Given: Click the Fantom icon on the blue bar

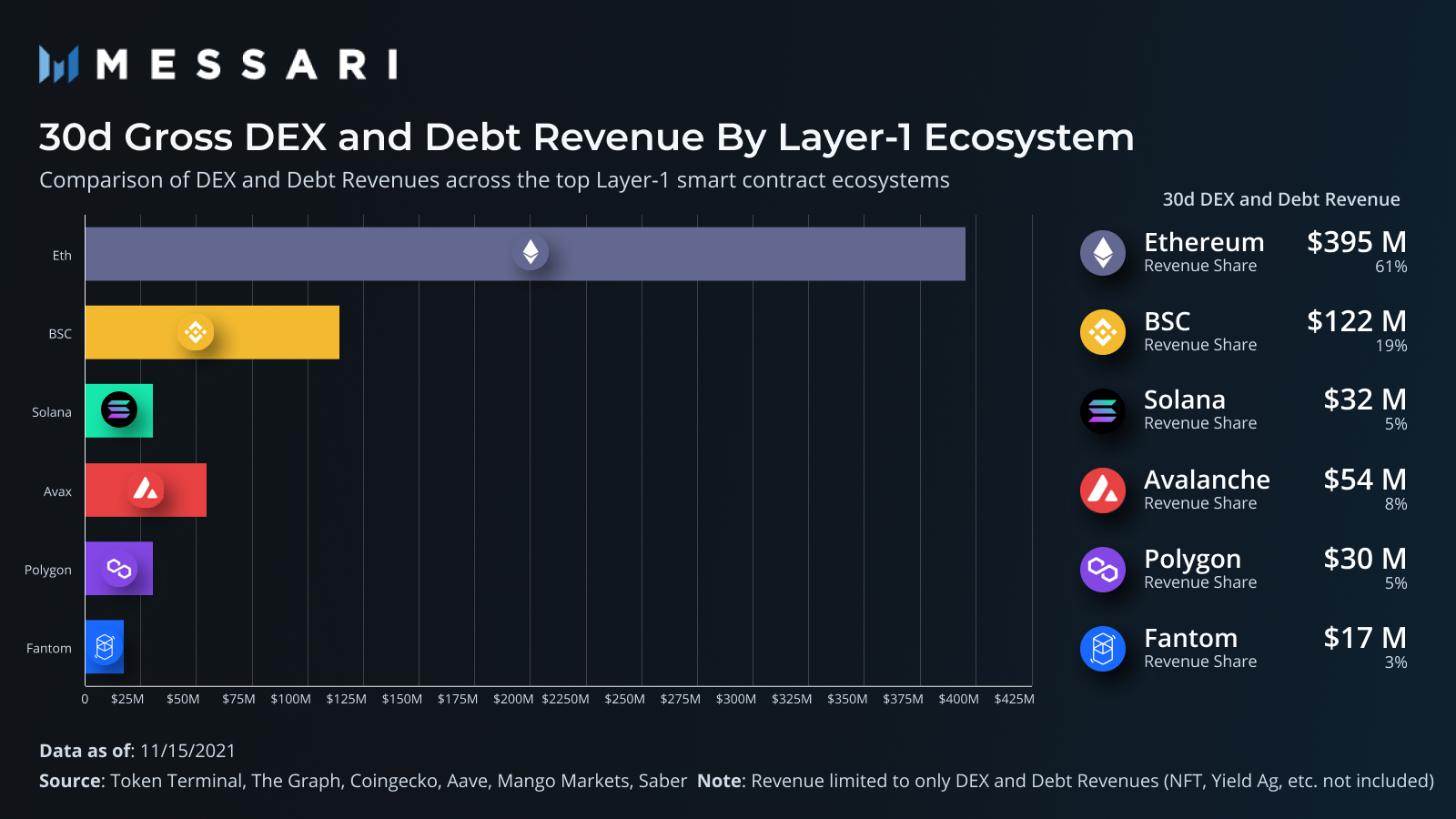Looking at the screenshot, I should click(x=105, y=647).
